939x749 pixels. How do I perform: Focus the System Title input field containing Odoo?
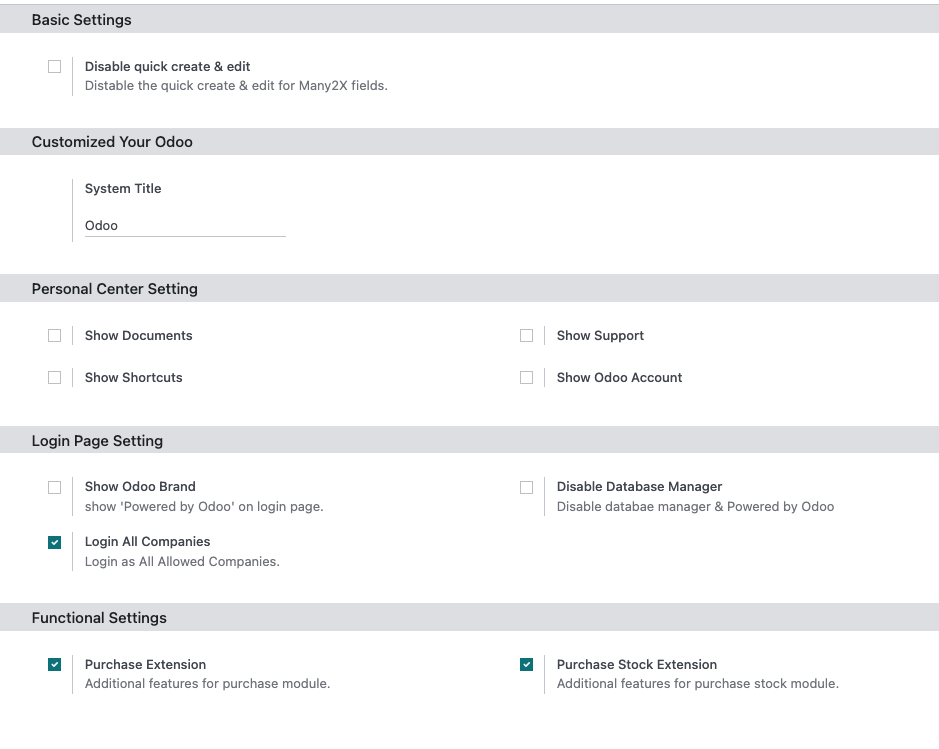185,226
